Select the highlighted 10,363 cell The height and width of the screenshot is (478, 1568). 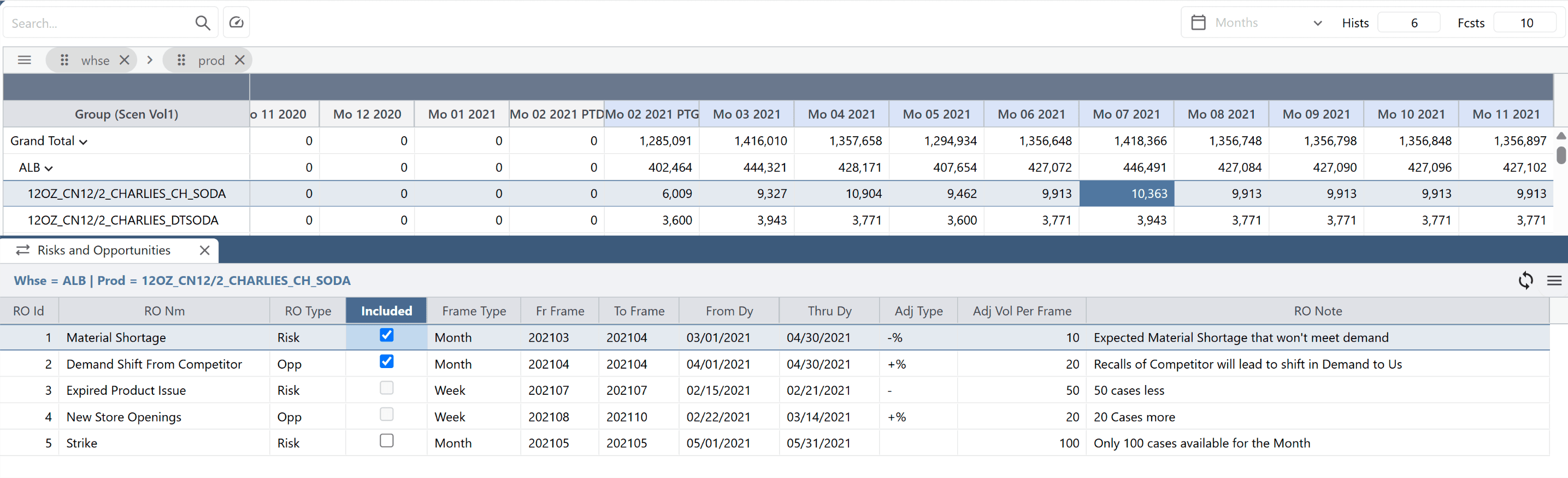[1127, 194]
